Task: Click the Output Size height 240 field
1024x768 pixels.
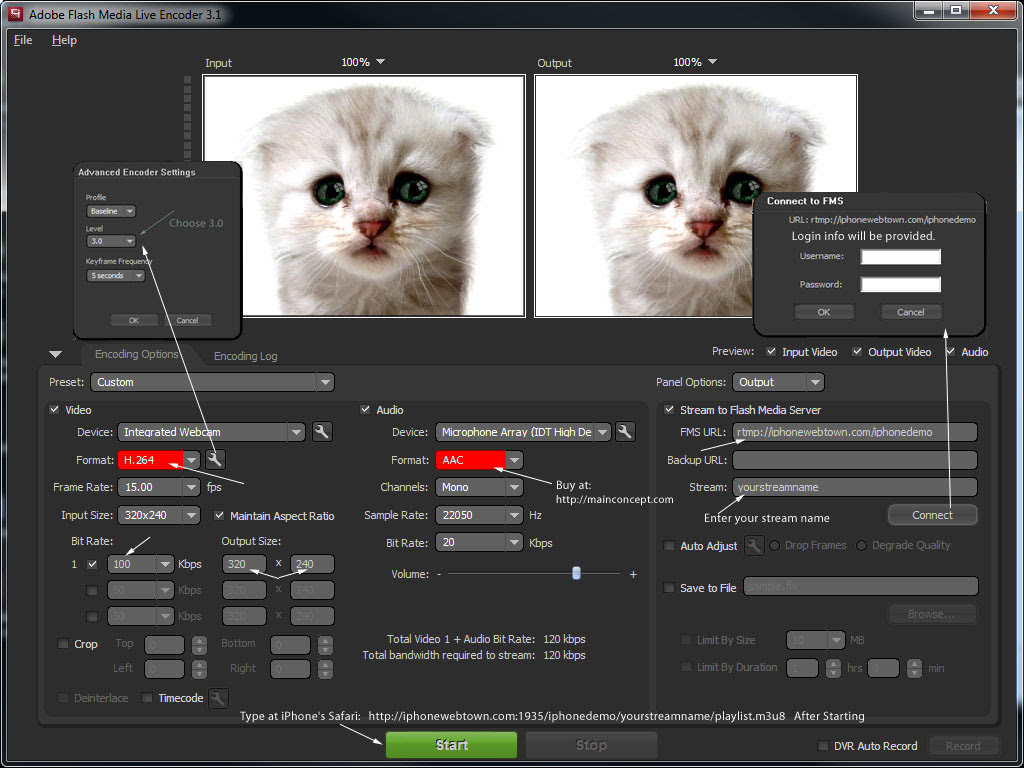Action: (x=312, y=564)
